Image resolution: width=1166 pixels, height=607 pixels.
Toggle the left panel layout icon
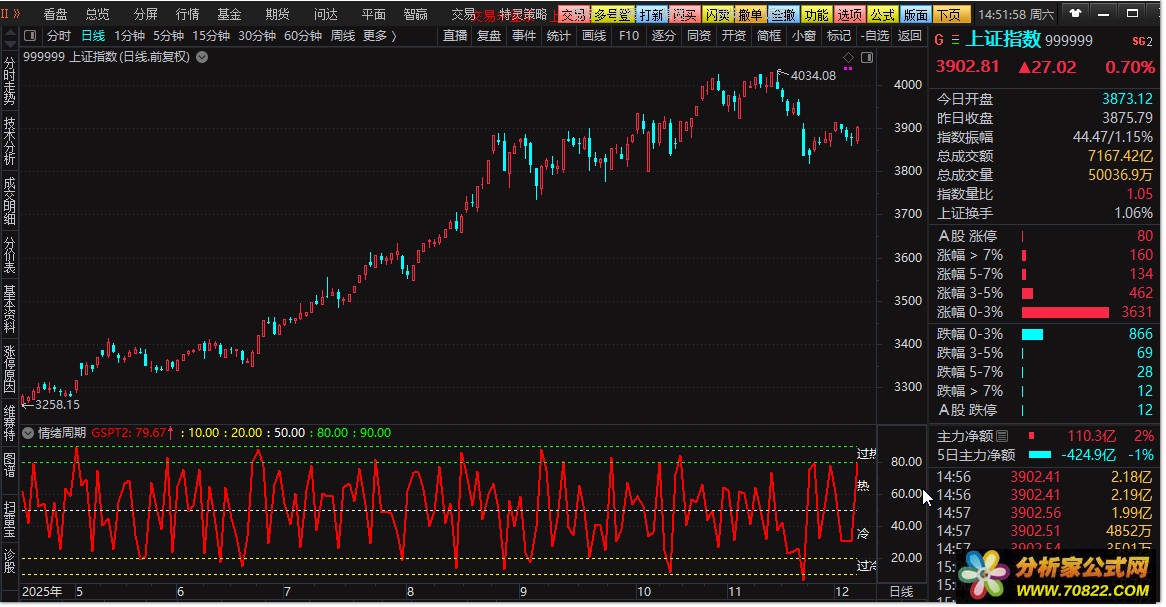point(30,36)
